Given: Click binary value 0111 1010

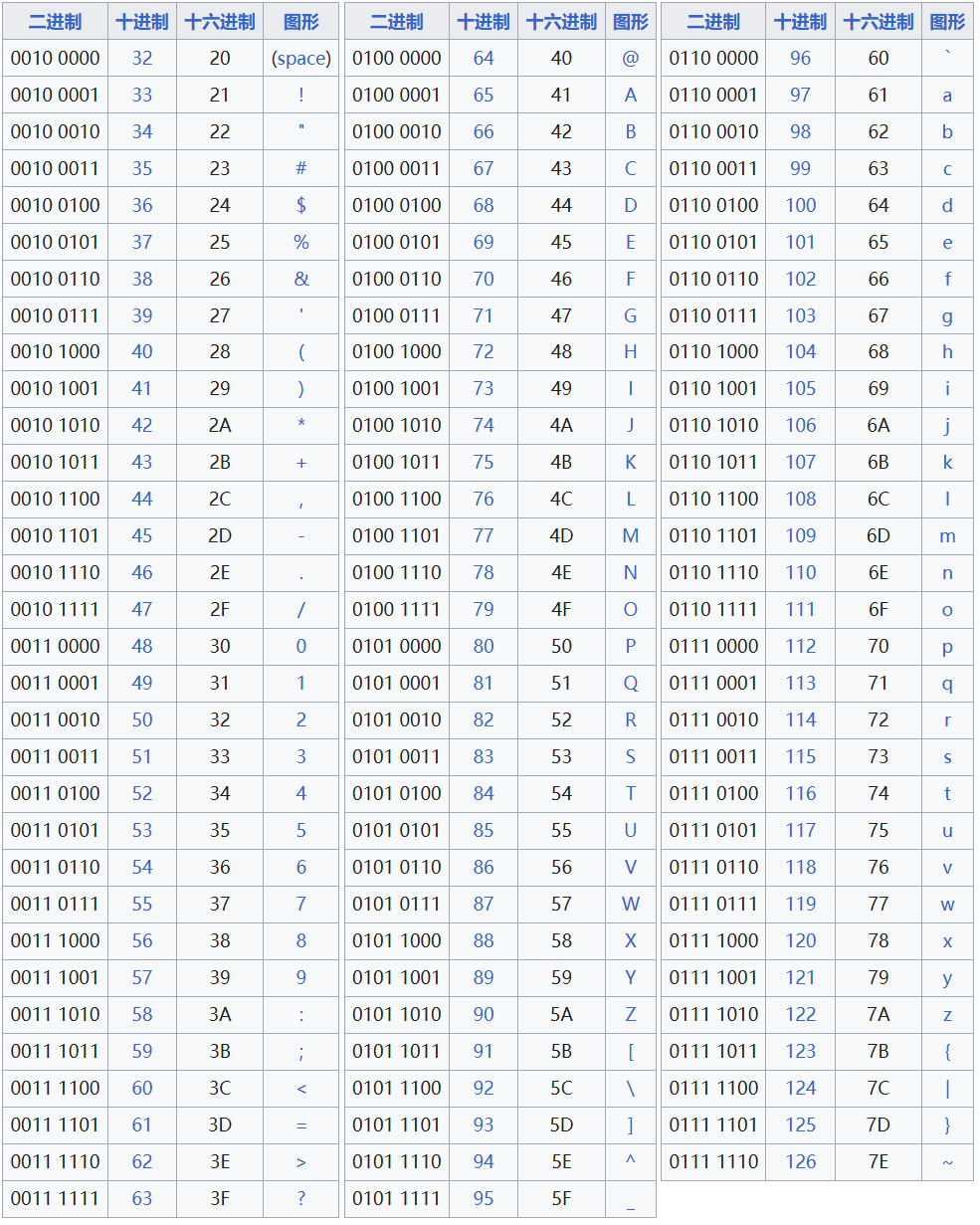Looking at the screenshot, I should click(713, 1014).
